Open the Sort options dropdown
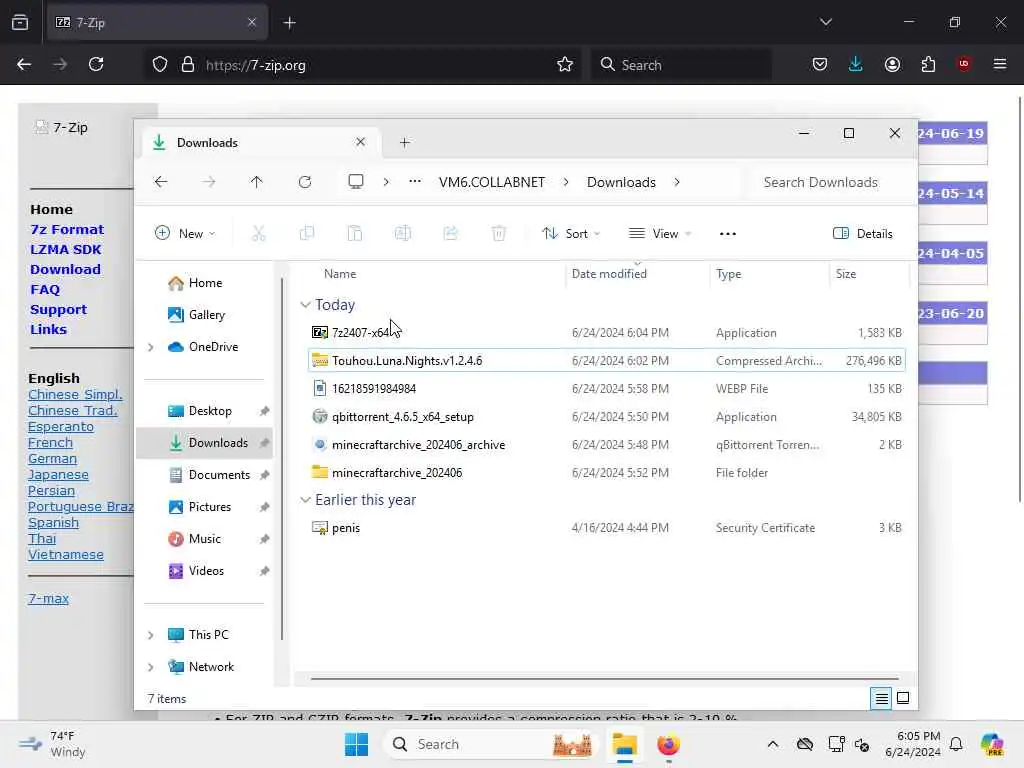This screenshot has width=1024, height=768. (x=571, y=233)
